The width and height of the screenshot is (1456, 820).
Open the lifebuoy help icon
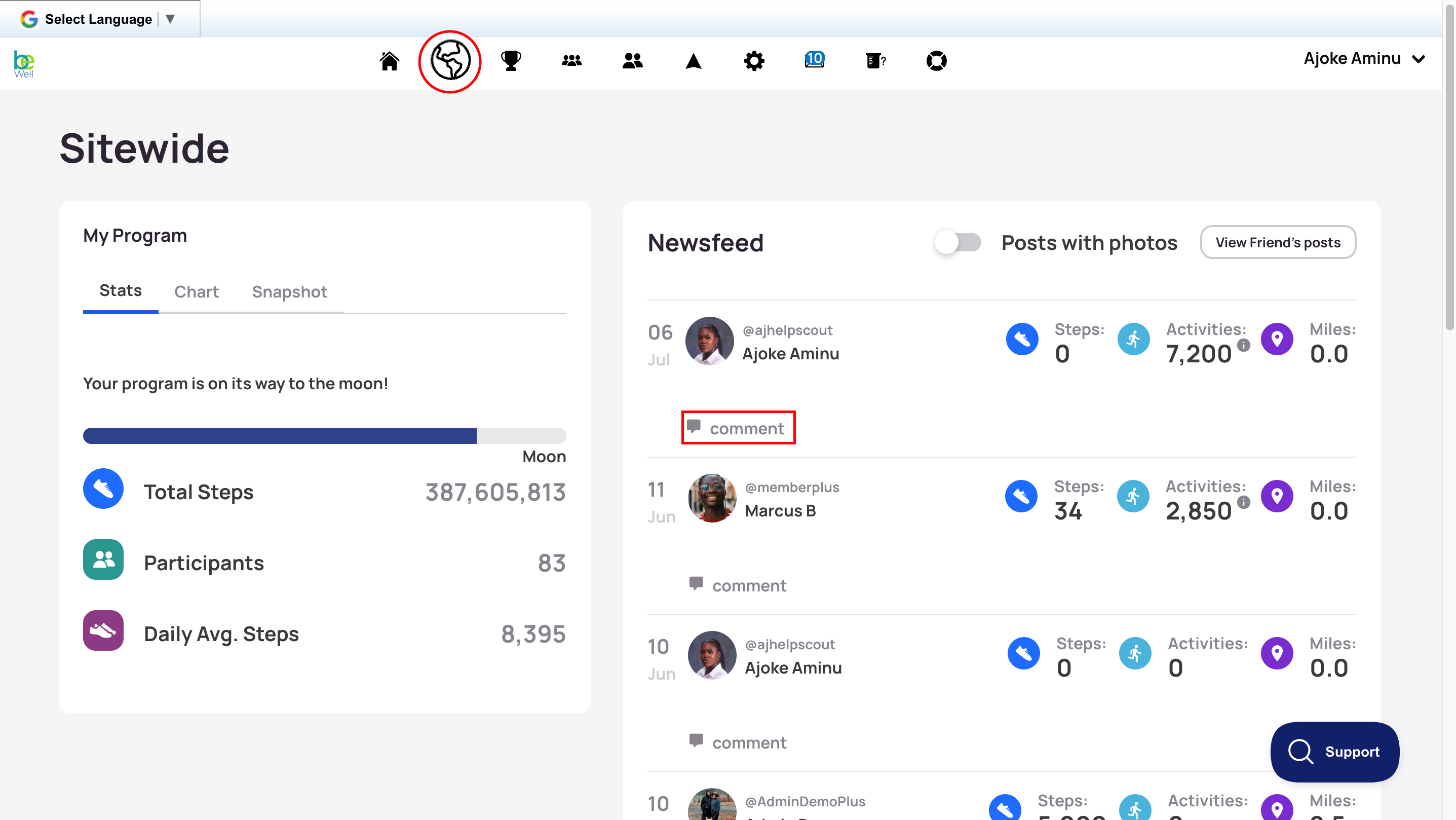(937, 60)
